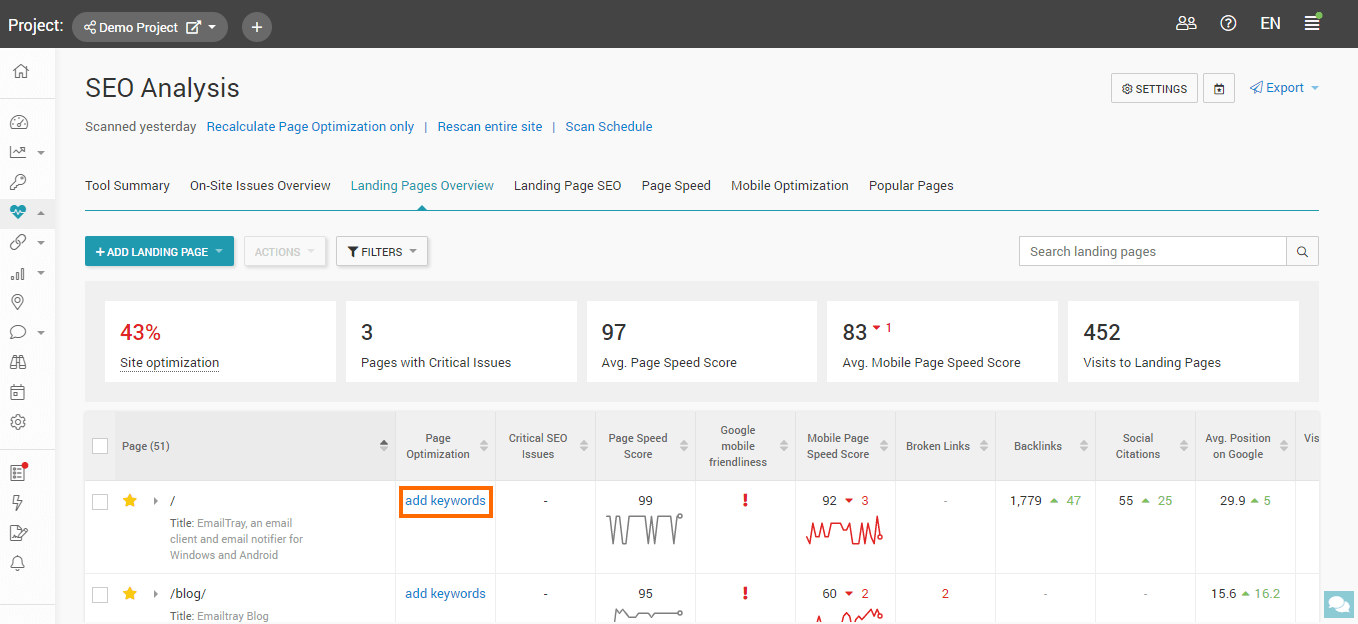Toggle the select-all pages checkbox
The height and width of the screenshot is (624, 1358).
100,446
